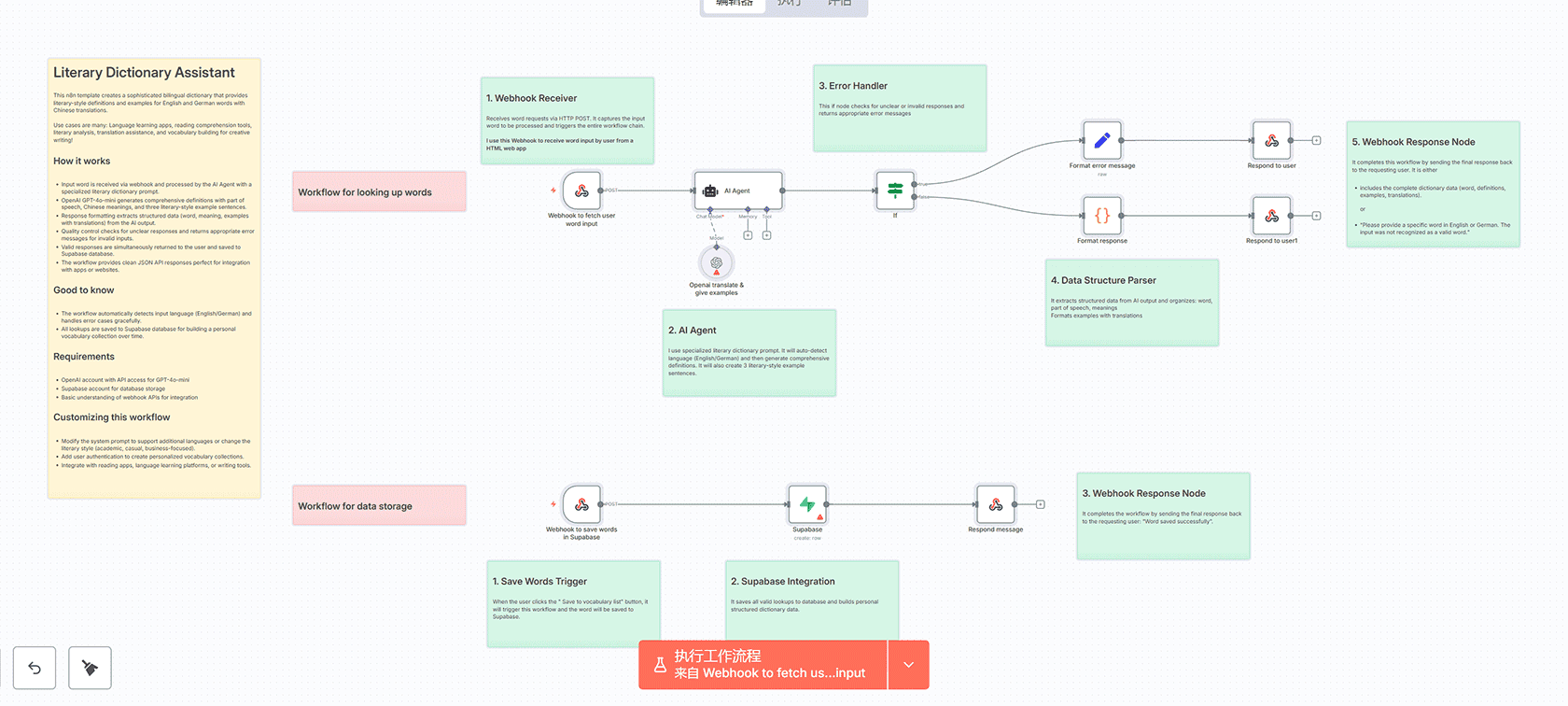Select the If condition node
Viewport: 1568px width, 706px height.
(895, 191)
